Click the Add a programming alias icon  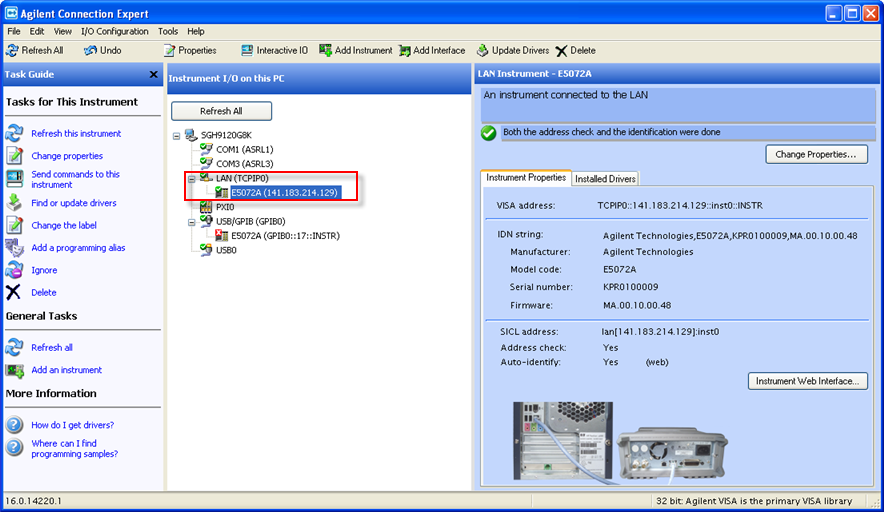[x=14, y=248]
